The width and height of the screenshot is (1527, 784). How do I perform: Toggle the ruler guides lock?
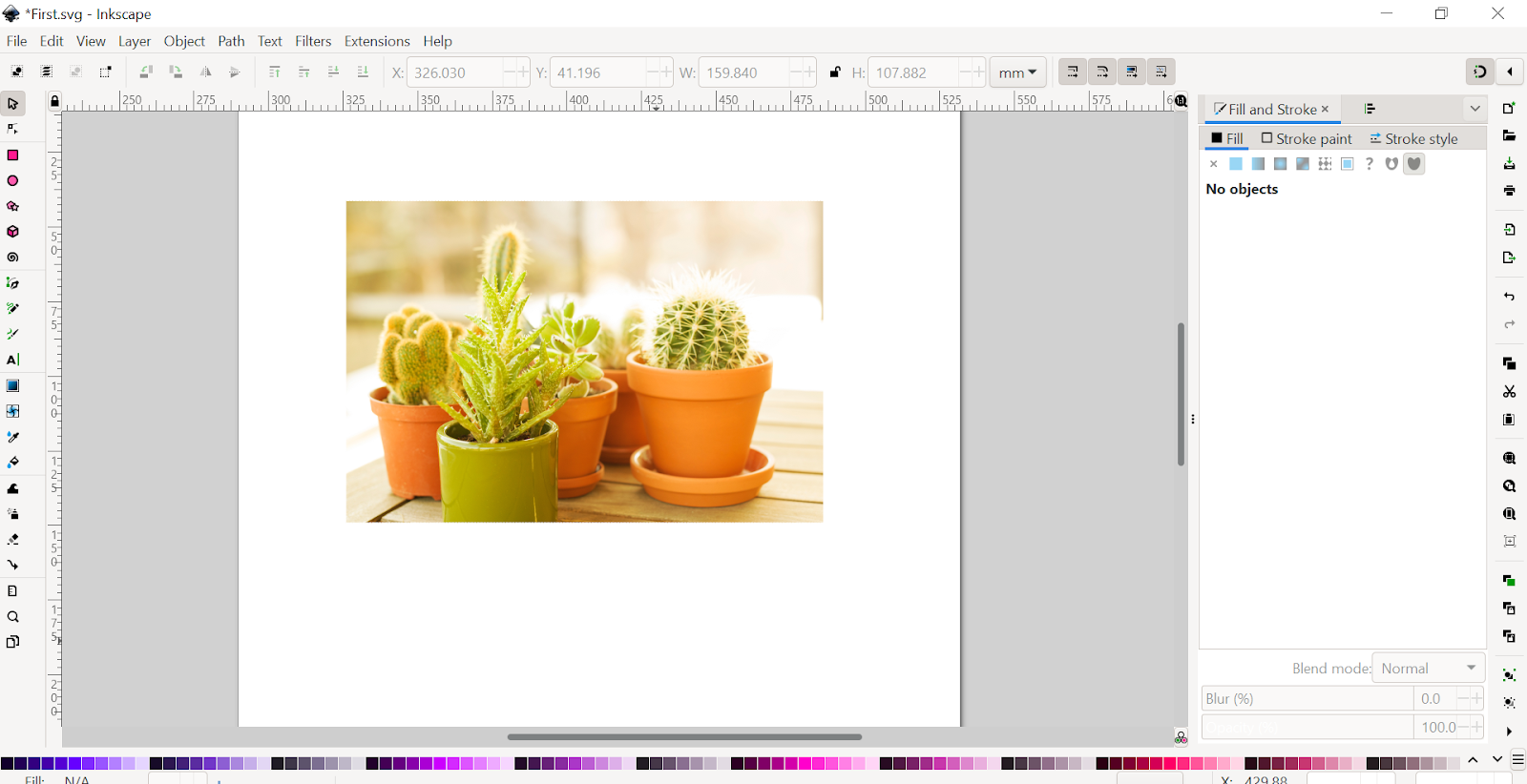[x=54, y=101]
